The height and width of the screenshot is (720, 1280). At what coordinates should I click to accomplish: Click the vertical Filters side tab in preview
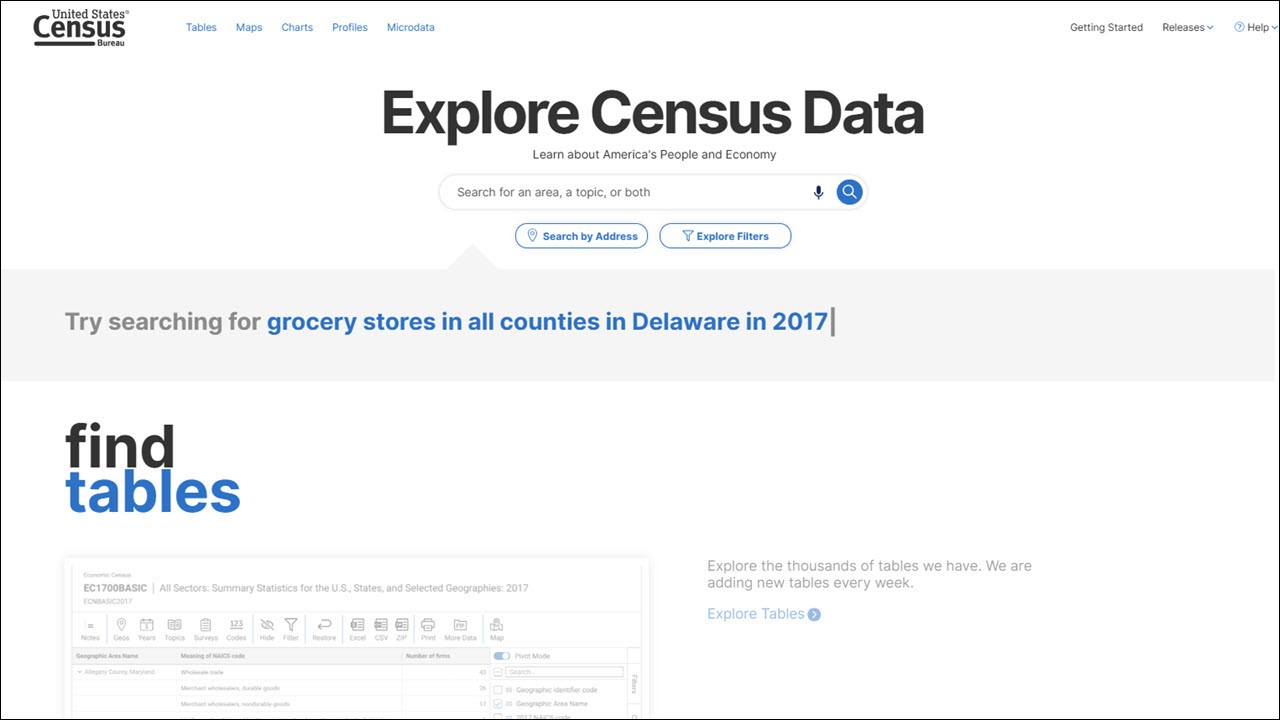tap(634, 685)
